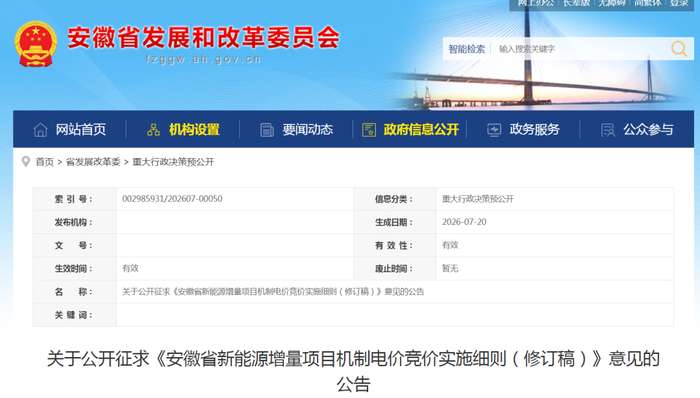Click the document icon beside 政府信息公开
Viewport: 700px width, 398px height.
(369, 130)
